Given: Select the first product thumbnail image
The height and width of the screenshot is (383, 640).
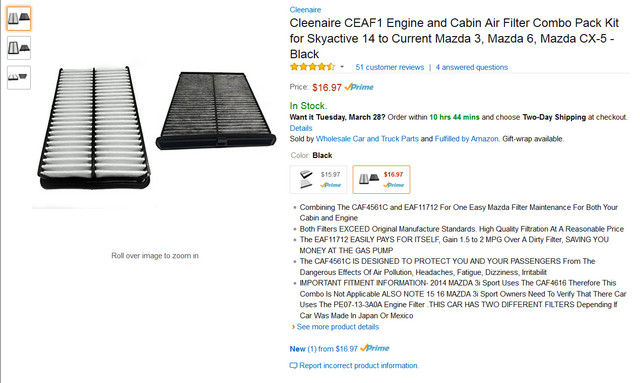Looking at the screenshot, I should click(x=19, y=18).
